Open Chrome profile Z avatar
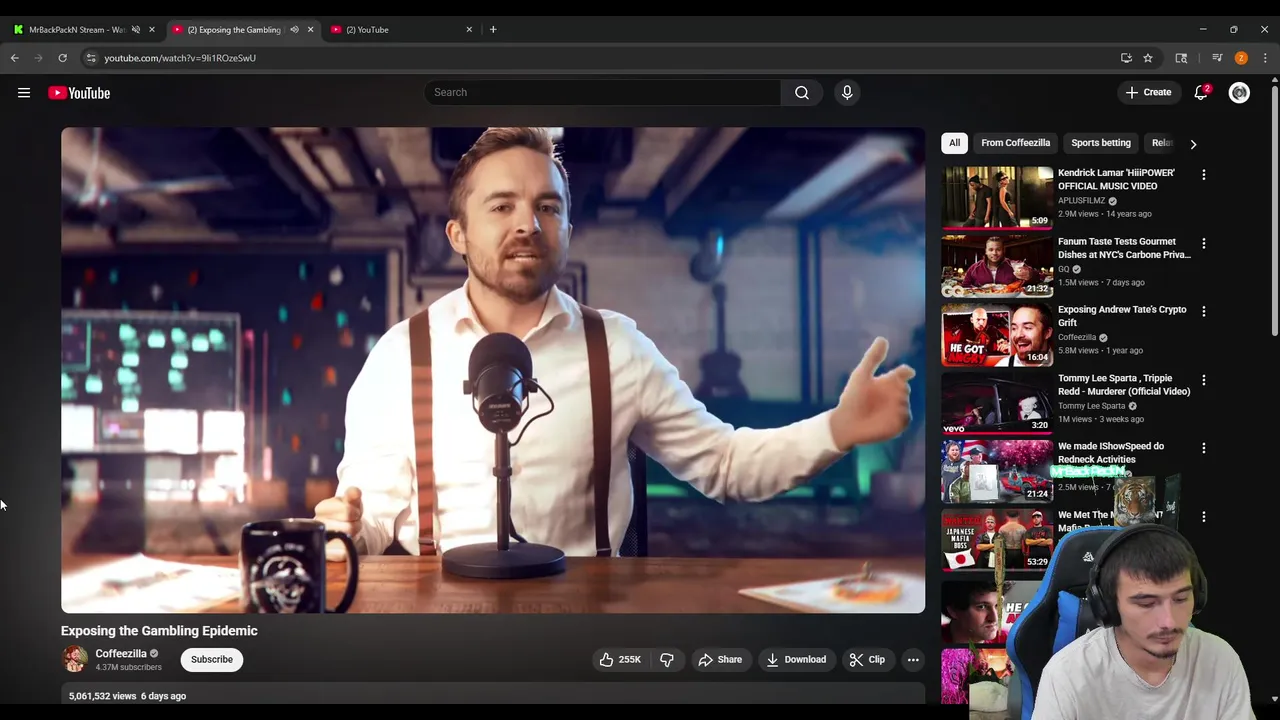This screenshot has width=1280, height=720. click(x=1241, y=58)
